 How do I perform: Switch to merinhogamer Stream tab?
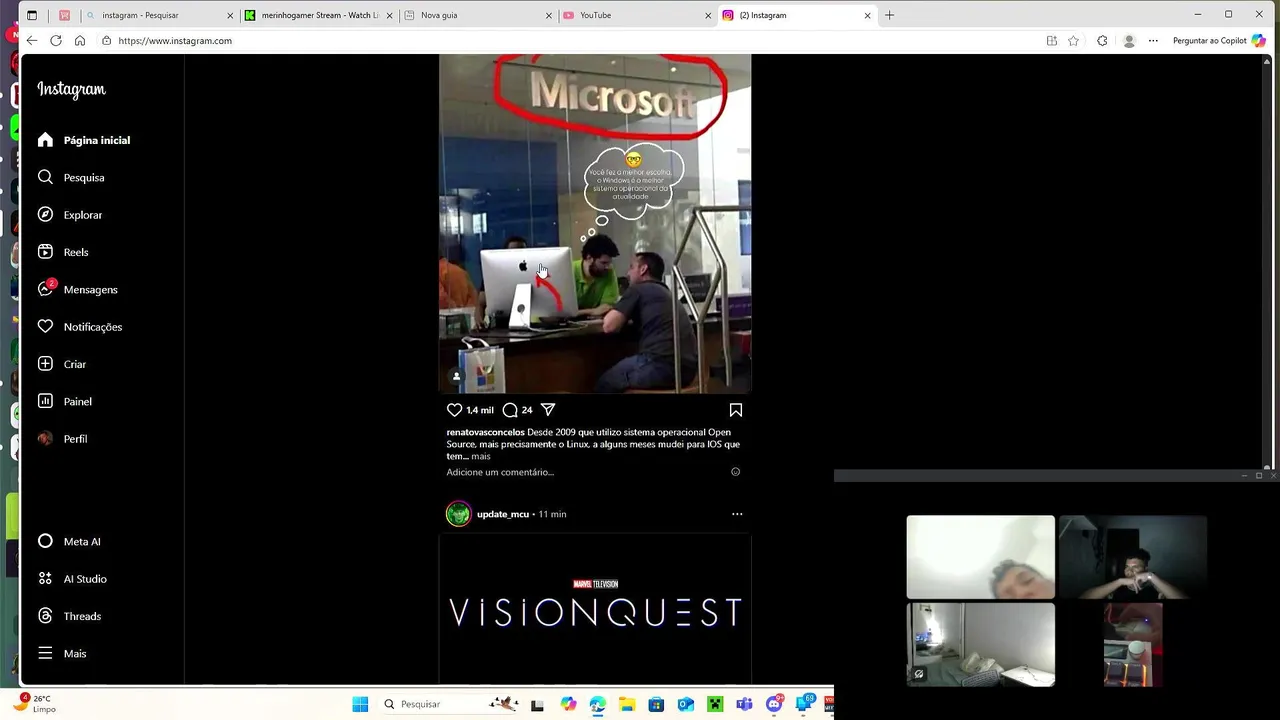pos(319,15)
